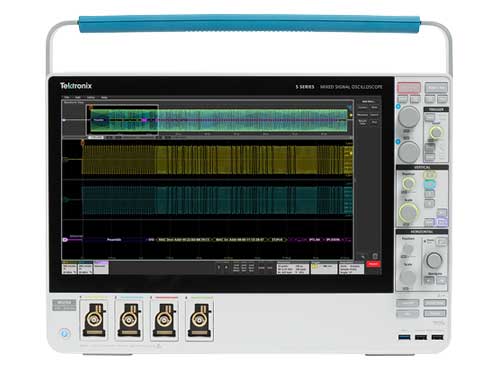Image resolution: width=500 pixels, height=375 pixels.
Task: Toggle the purple-lit Bus front panel button
Action: [x=442, y=222]
